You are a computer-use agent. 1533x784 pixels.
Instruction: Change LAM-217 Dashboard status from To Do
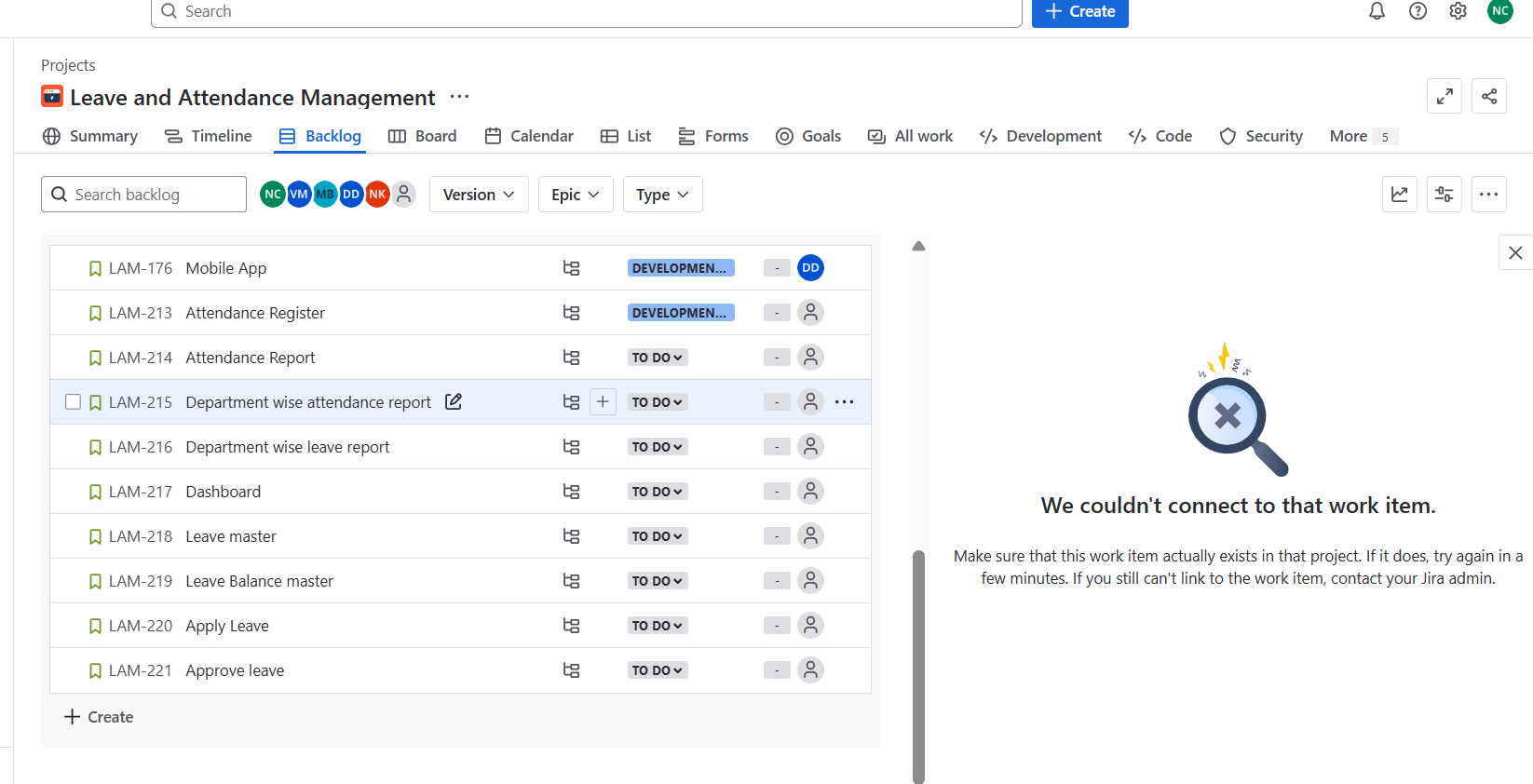657,492
